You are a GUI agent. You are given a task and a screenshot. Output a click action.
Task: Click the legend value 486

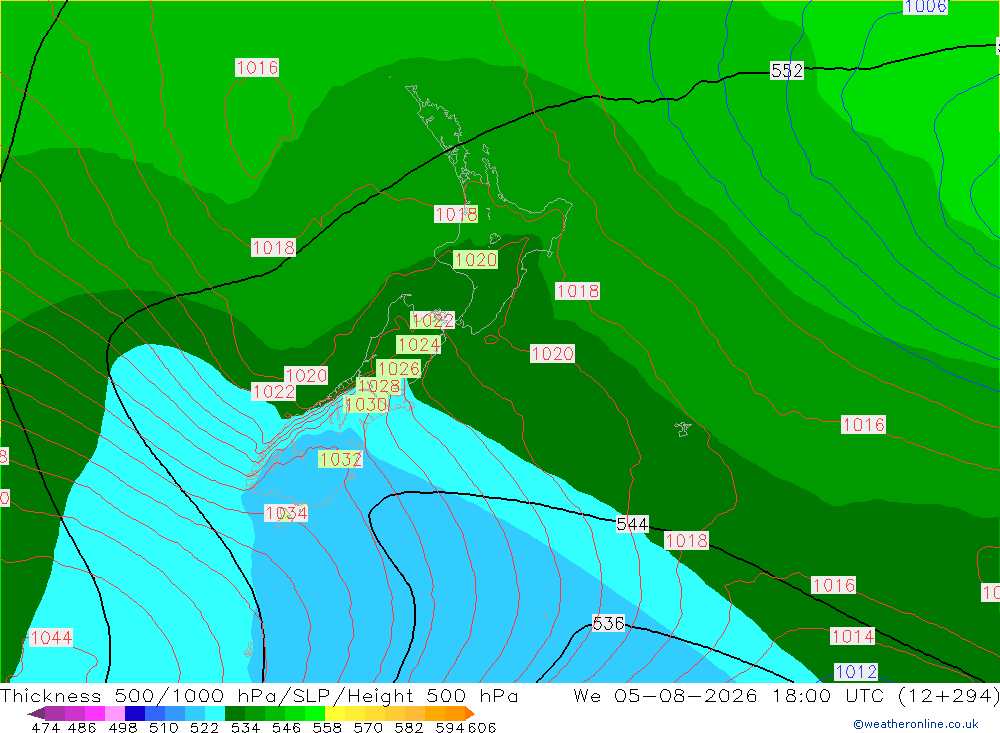tap(82, 727)
